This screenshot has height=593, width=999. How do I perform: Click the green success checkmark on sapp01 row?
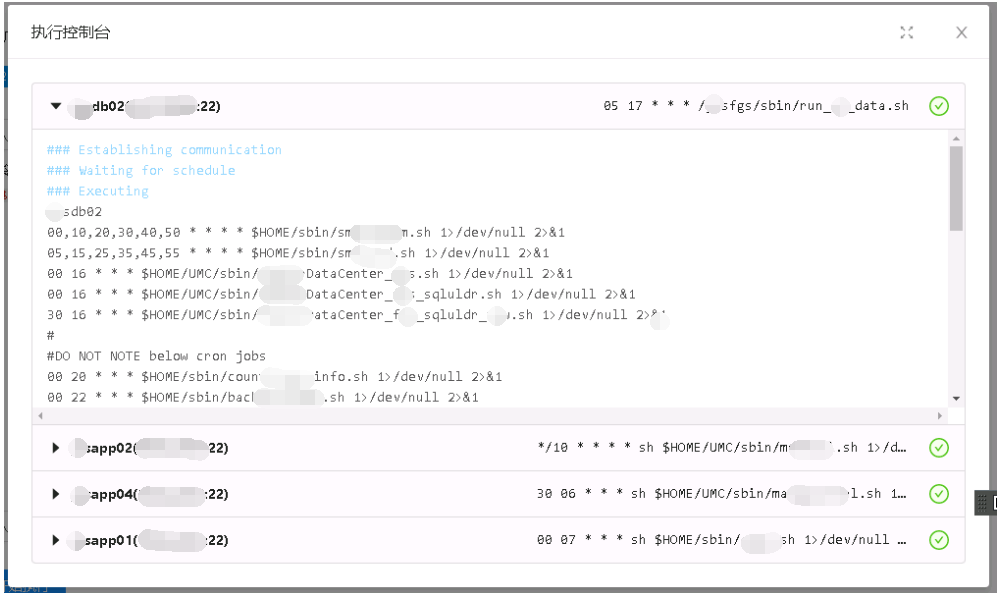938,540
